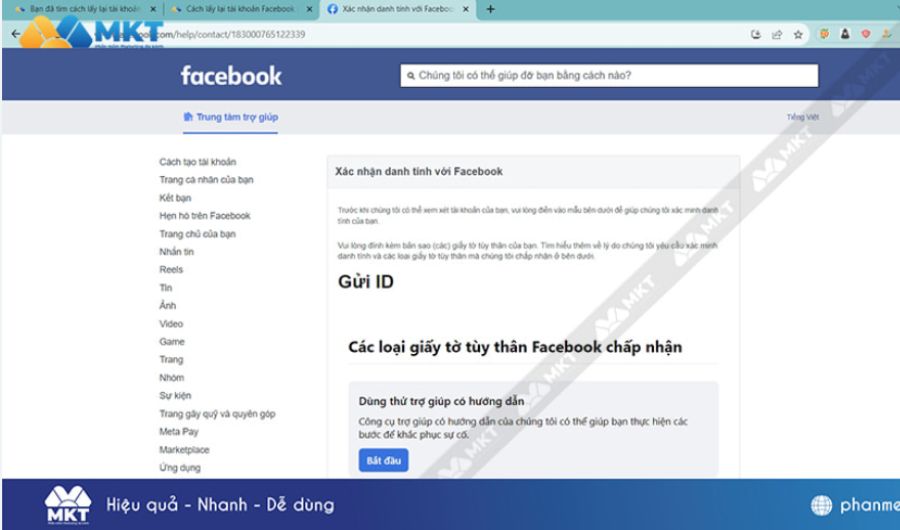This screenshot has height=530, width=900.
Task: Open 'Nhắn tin' help topic
Action: 176,252
